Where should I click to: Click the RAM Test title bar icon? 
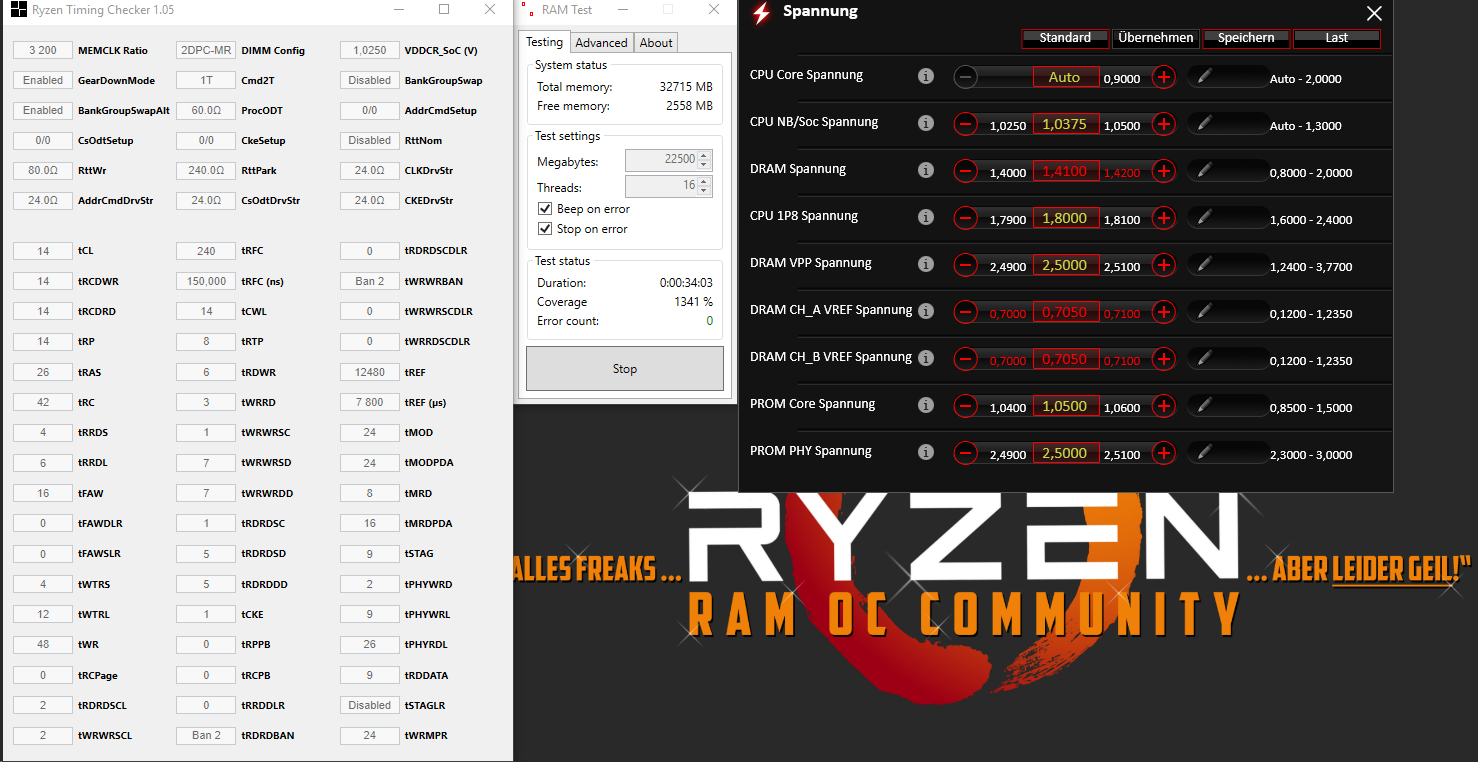(x=527, y=9)
